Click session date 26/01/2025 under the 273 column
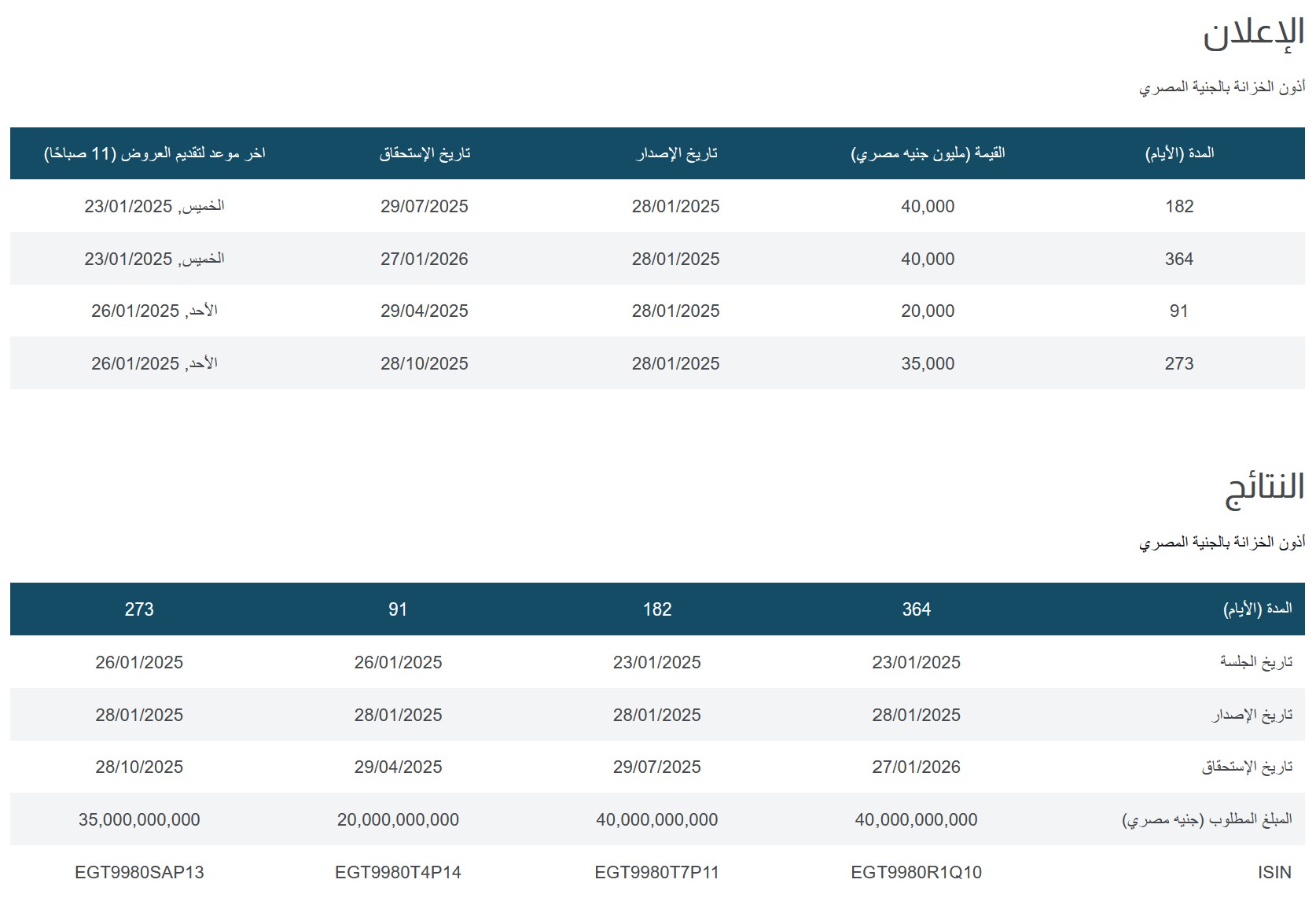This screenshot has width=1316, height=920. (x=139, y=662)
